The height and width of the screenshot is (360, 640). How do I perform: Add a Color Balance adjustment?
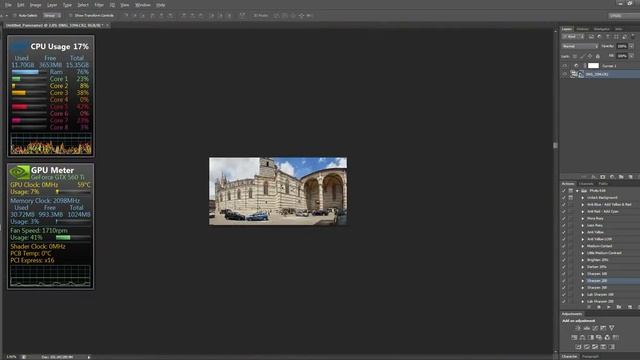click(x=582, y=338)
